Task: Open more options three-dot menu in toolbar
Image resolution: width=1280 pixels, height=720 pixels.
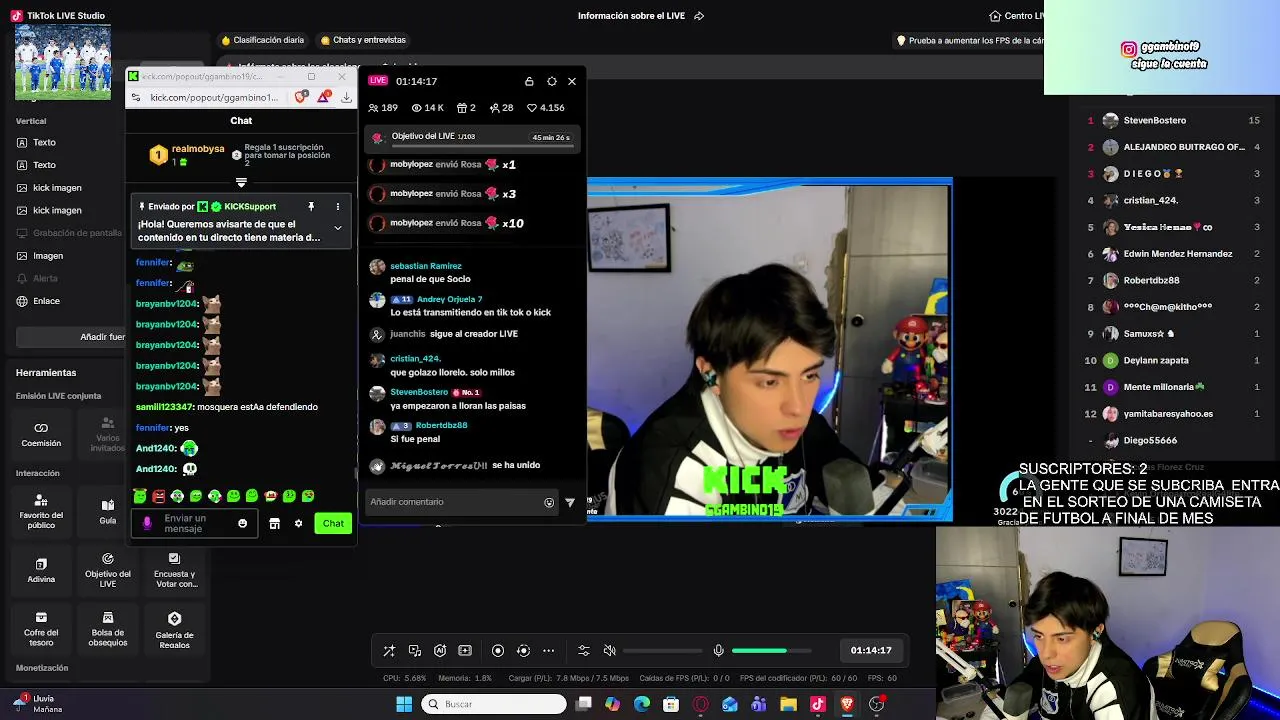Action: [548, 650]
